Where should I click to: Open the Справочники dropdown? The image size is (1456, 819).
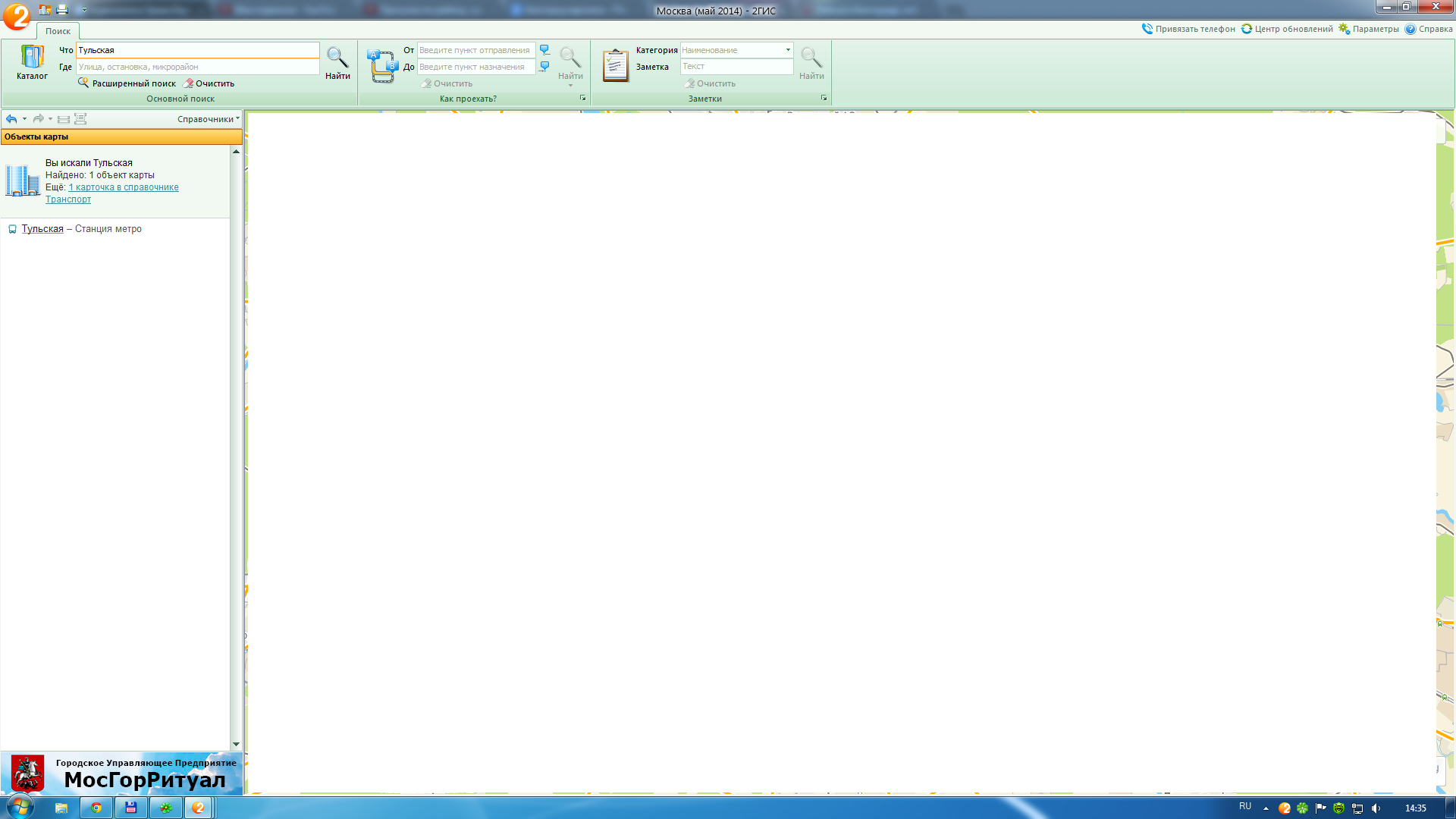click(208, 119)
